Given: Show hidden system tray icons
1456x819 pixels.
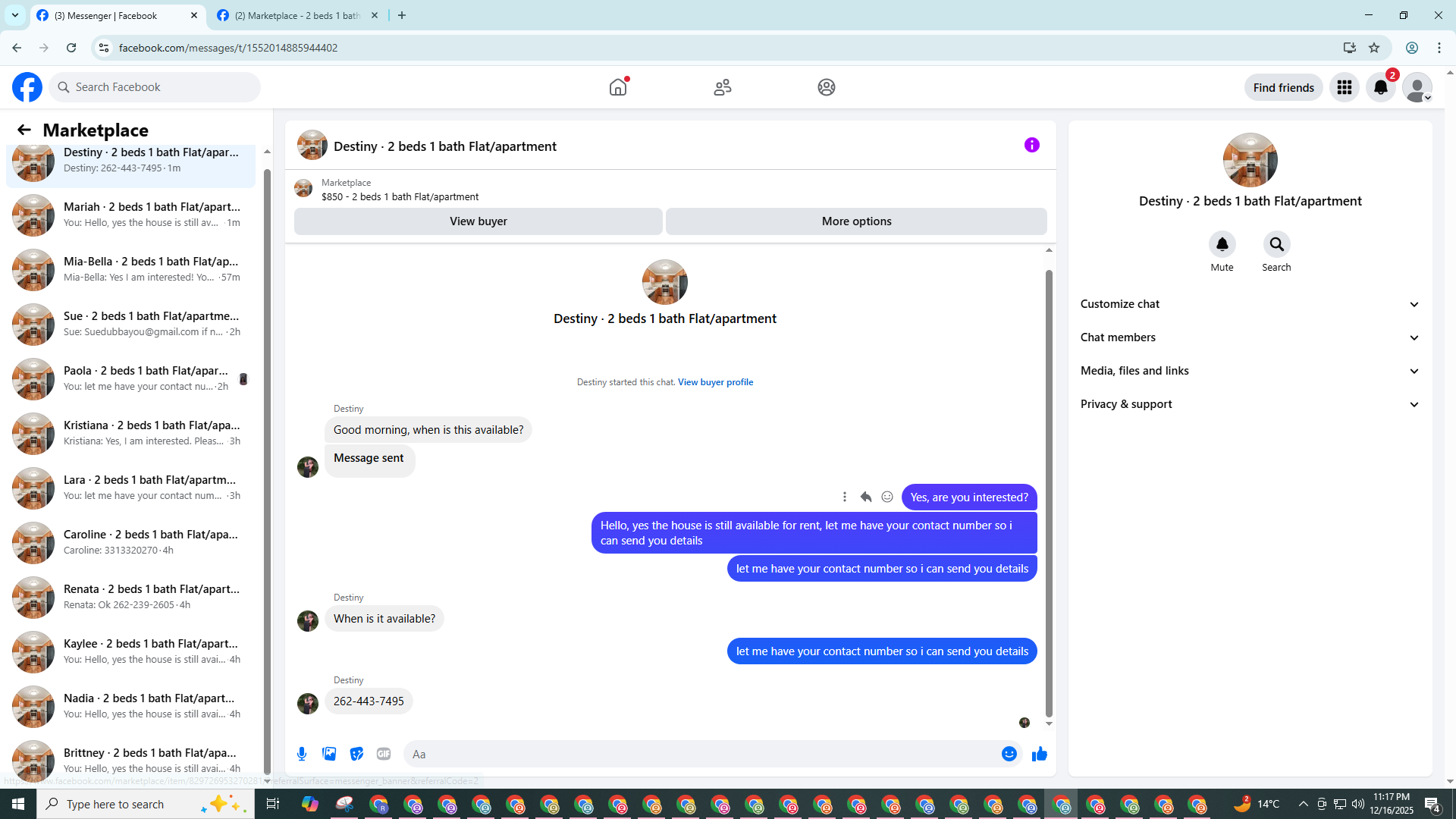Looking at the screenshot, I should click(x=1303, y=804).
